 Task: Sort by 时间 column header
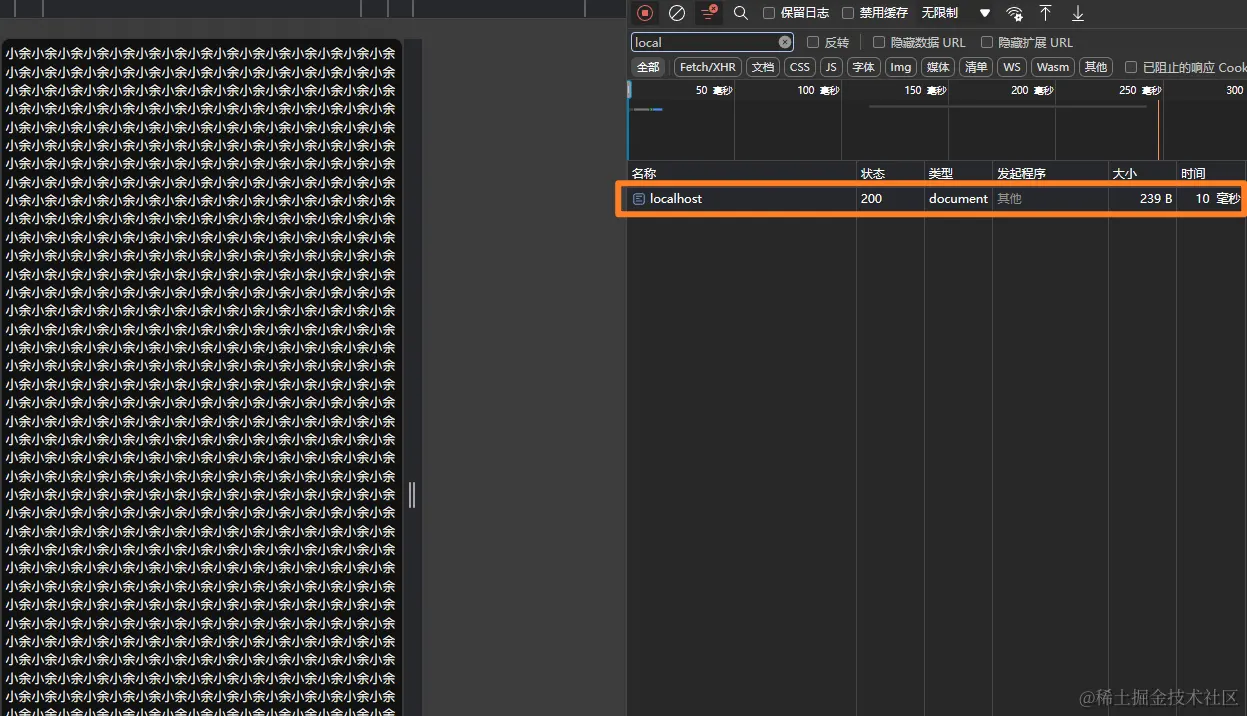click(1211, 173)
